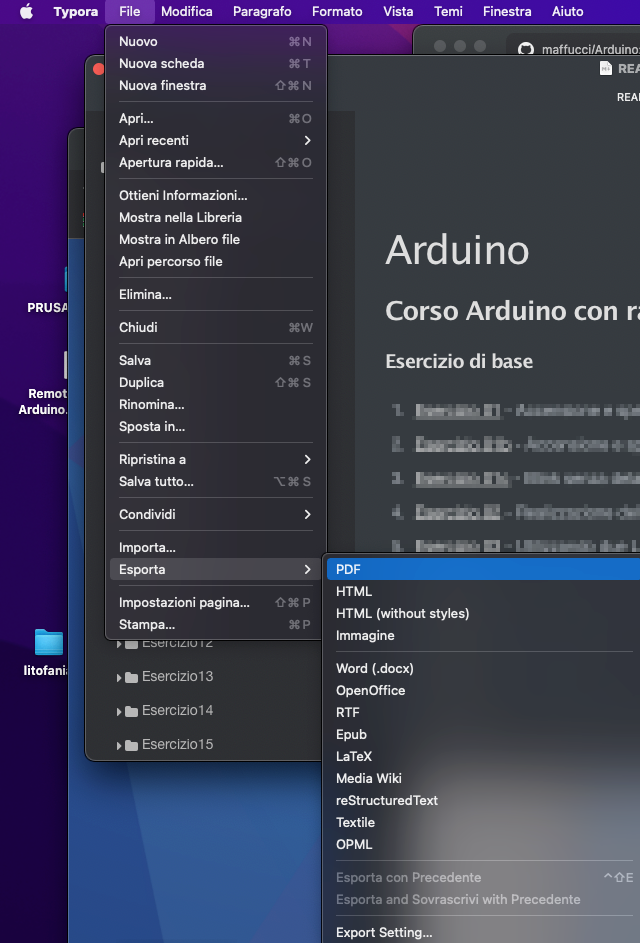Click the README markdown file icon in title bar

(606, 68)
